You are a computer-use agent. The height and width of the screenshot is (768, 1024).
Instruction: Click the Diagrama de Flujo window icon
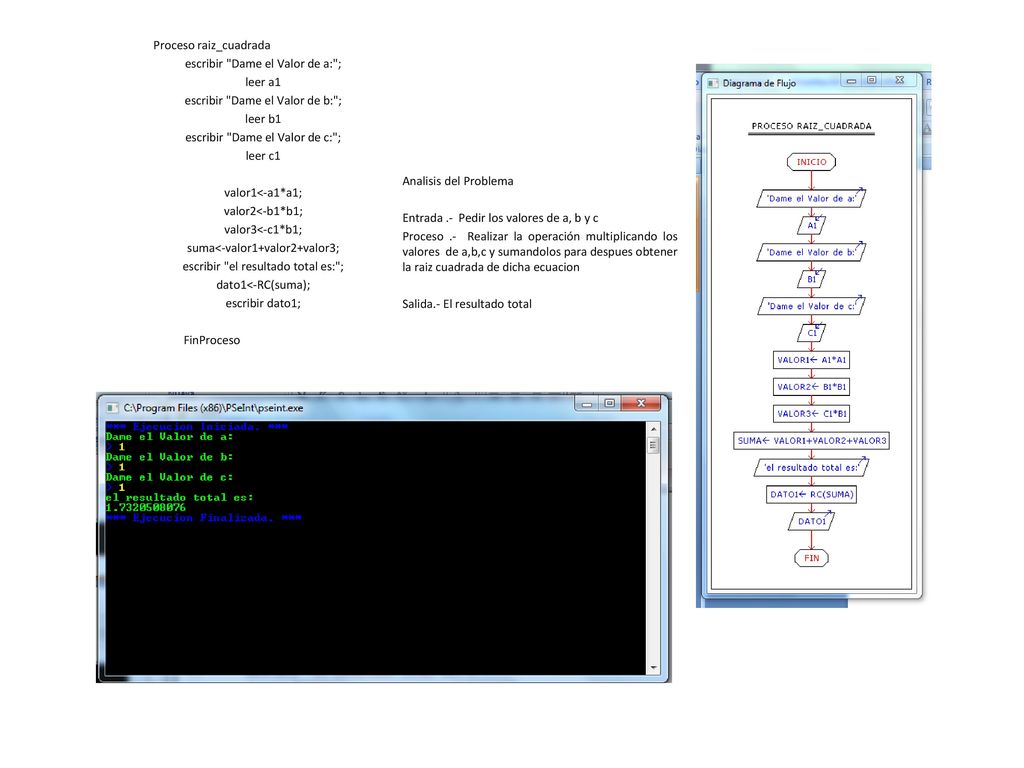(713, 84)
